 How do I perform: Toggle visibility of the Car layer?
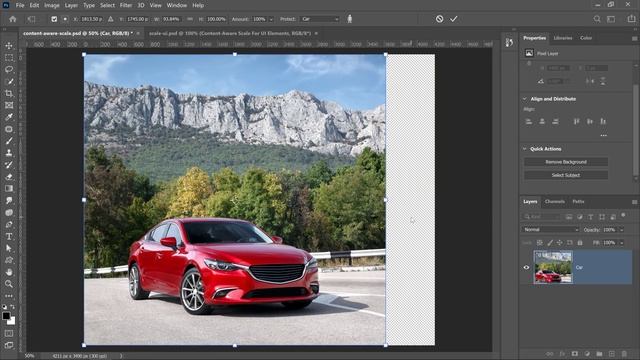tap(526, 267)
